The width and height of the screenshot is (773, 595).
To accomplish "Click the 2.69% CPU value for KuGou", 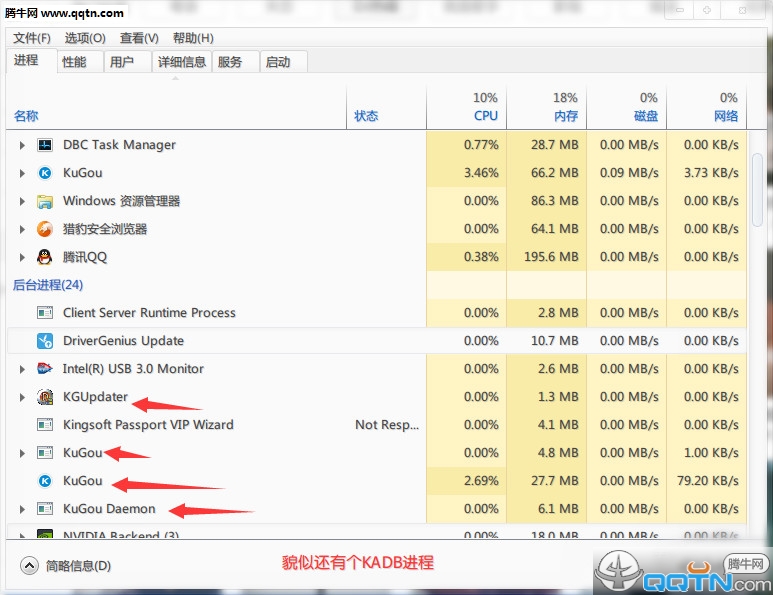I will click(x=481, y=481).
